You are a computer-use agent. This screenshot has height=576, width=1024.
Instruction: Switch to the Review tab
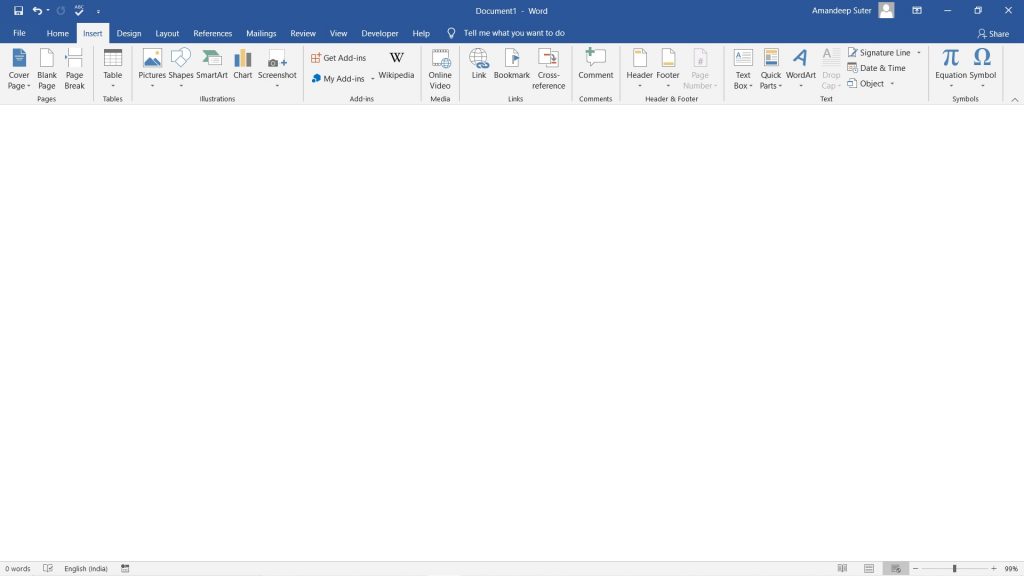[303, 33]
